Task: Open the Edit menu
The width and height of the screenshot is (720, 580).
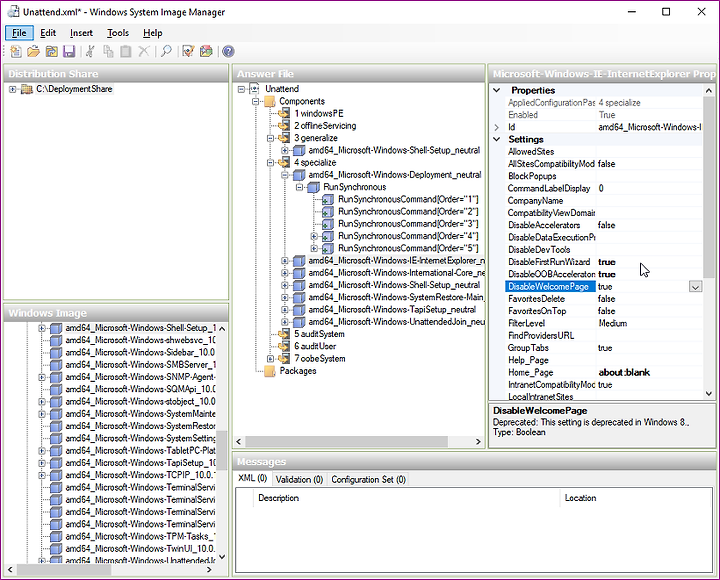Action: [48, 33]
